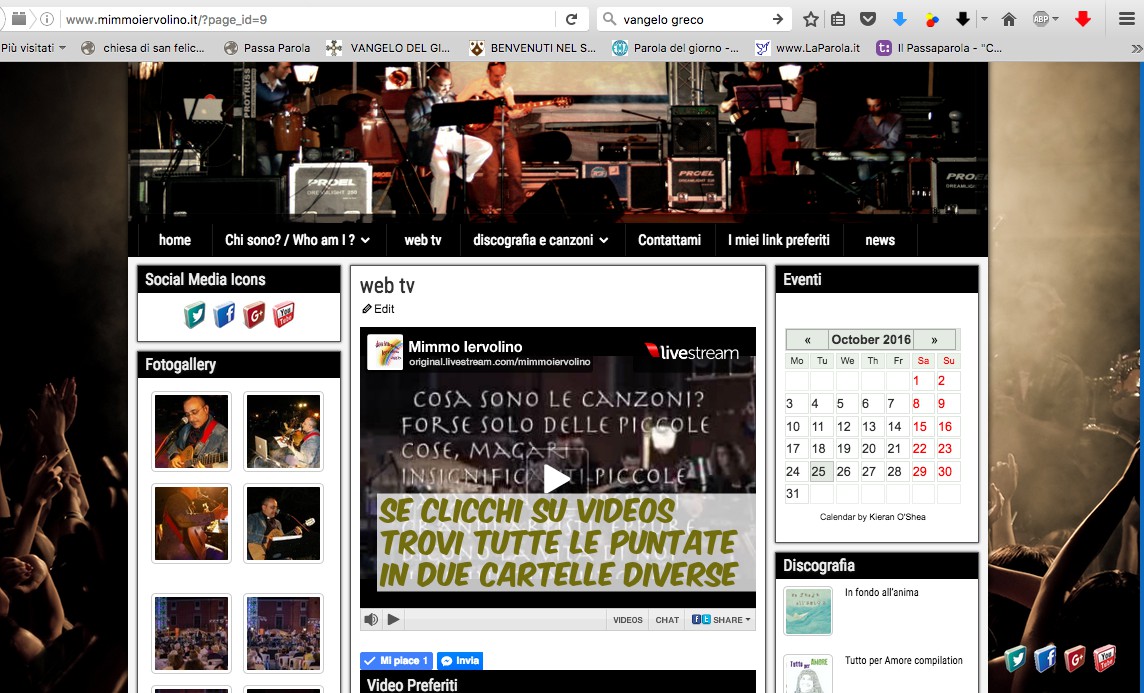Open Facebook icon in Social Media Icons widget
The height and width of the screenshot is (693, 1144).
pos(225,315)
